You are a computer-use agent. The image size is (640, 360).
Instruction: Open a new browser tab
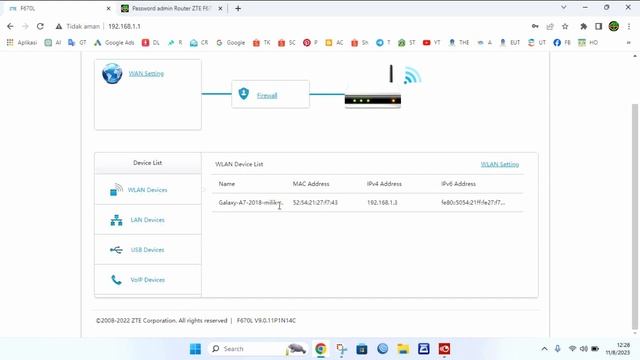pos(238,8)
